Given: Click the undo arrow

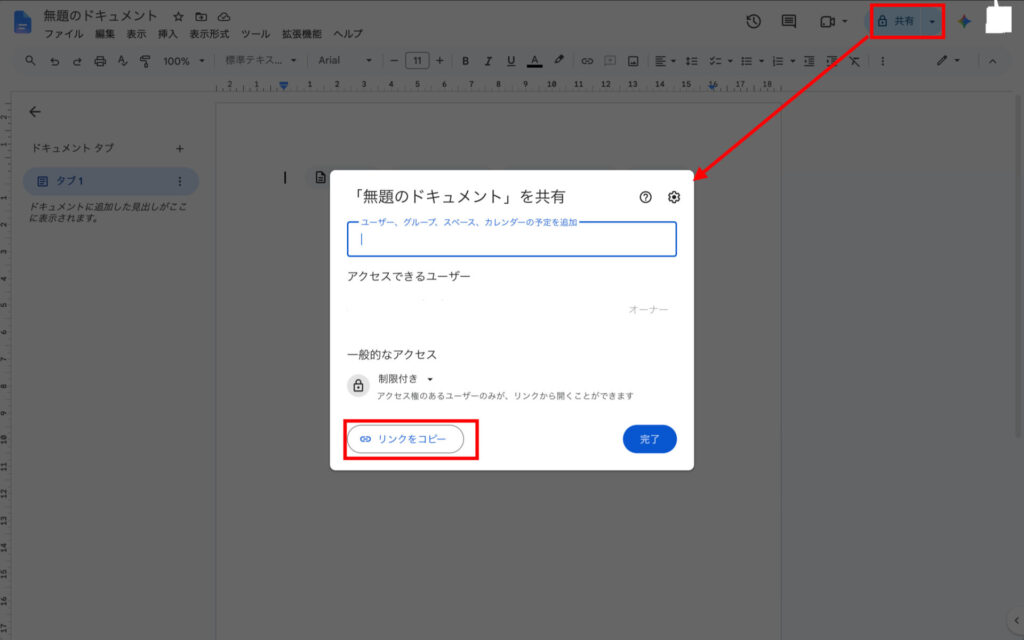Looking at the screenshot, I should click(54, 61).
